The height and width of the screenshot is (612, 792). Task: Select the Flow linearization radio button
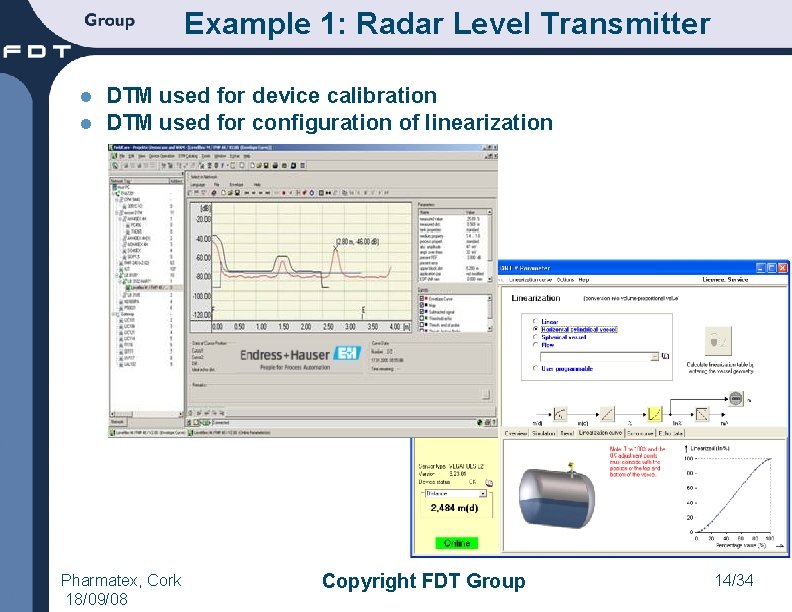[535, 345]
